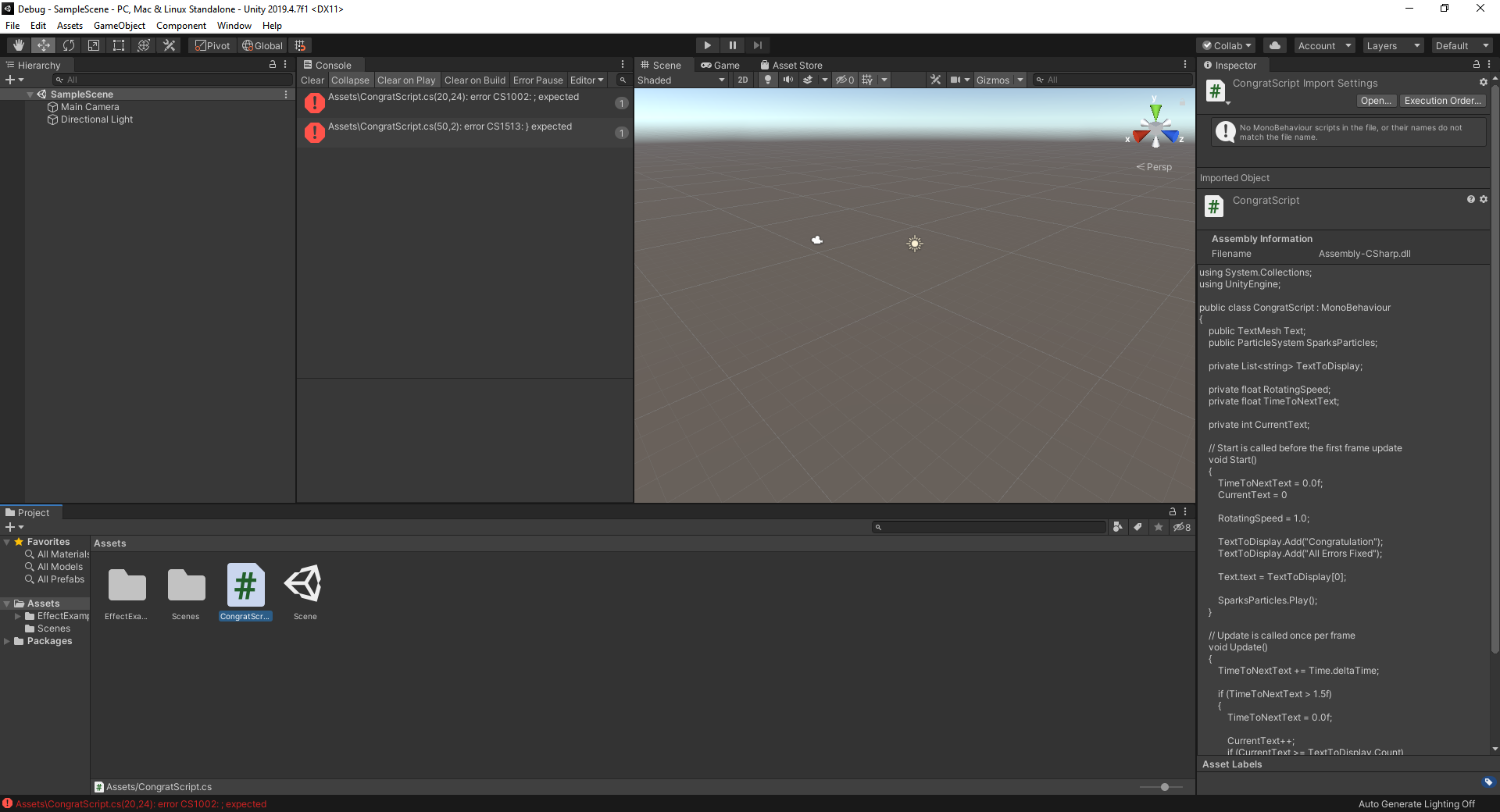Select the Rotate tool
Viewport: 1500px width, 812px height.
(x=69, y=45)
